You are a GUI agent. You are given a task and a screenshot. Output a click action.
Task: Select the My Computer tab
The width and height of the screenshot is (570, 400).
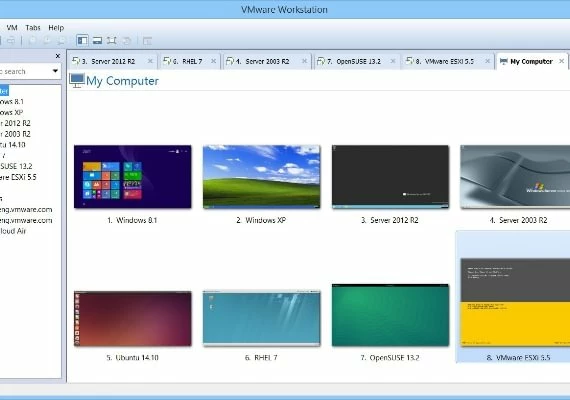click(x=532, y=61)
